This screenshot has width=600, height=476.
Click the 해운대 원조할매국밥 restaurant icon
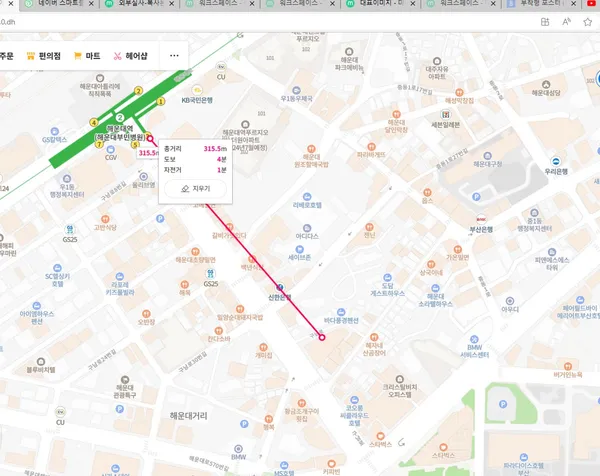pyautogui.click(x=311, y=149)
